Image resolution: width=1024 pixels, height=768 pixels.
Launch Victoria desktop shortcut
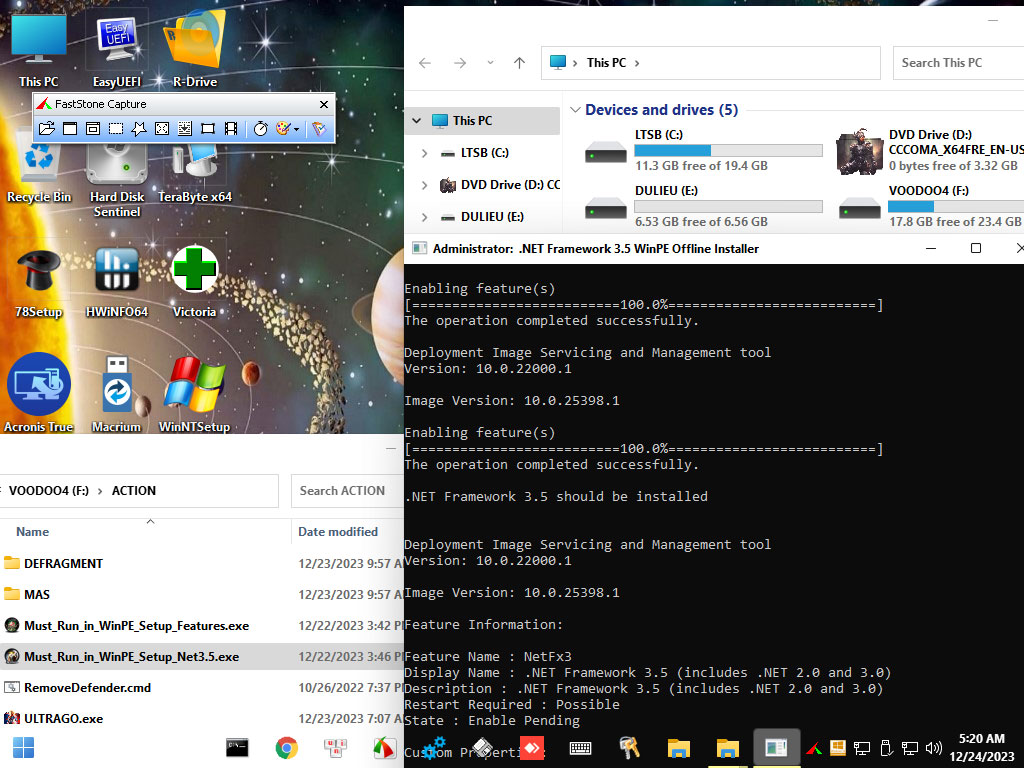coord(195,283)
